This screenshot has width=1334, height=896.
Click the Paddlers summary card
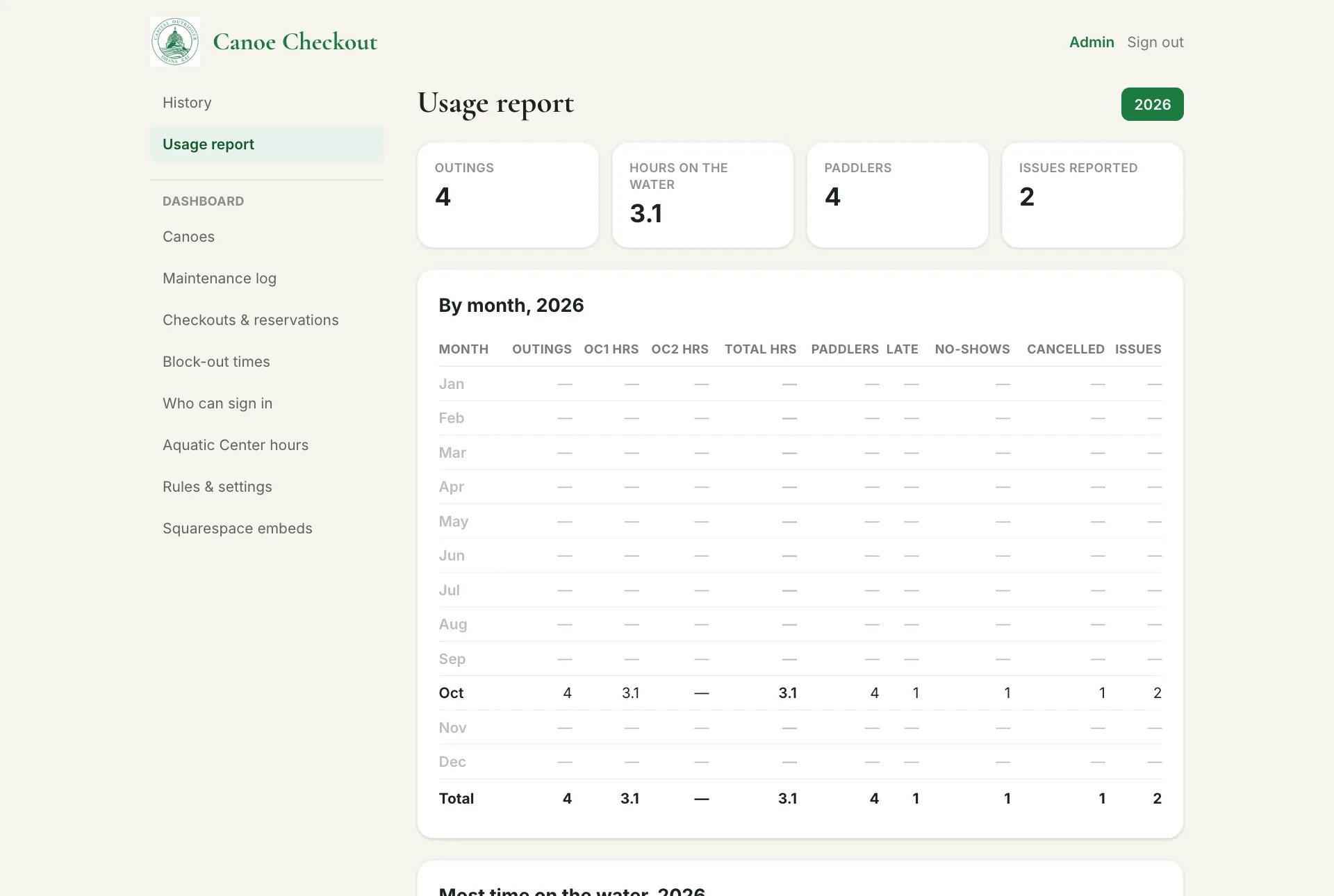[898, 195]
